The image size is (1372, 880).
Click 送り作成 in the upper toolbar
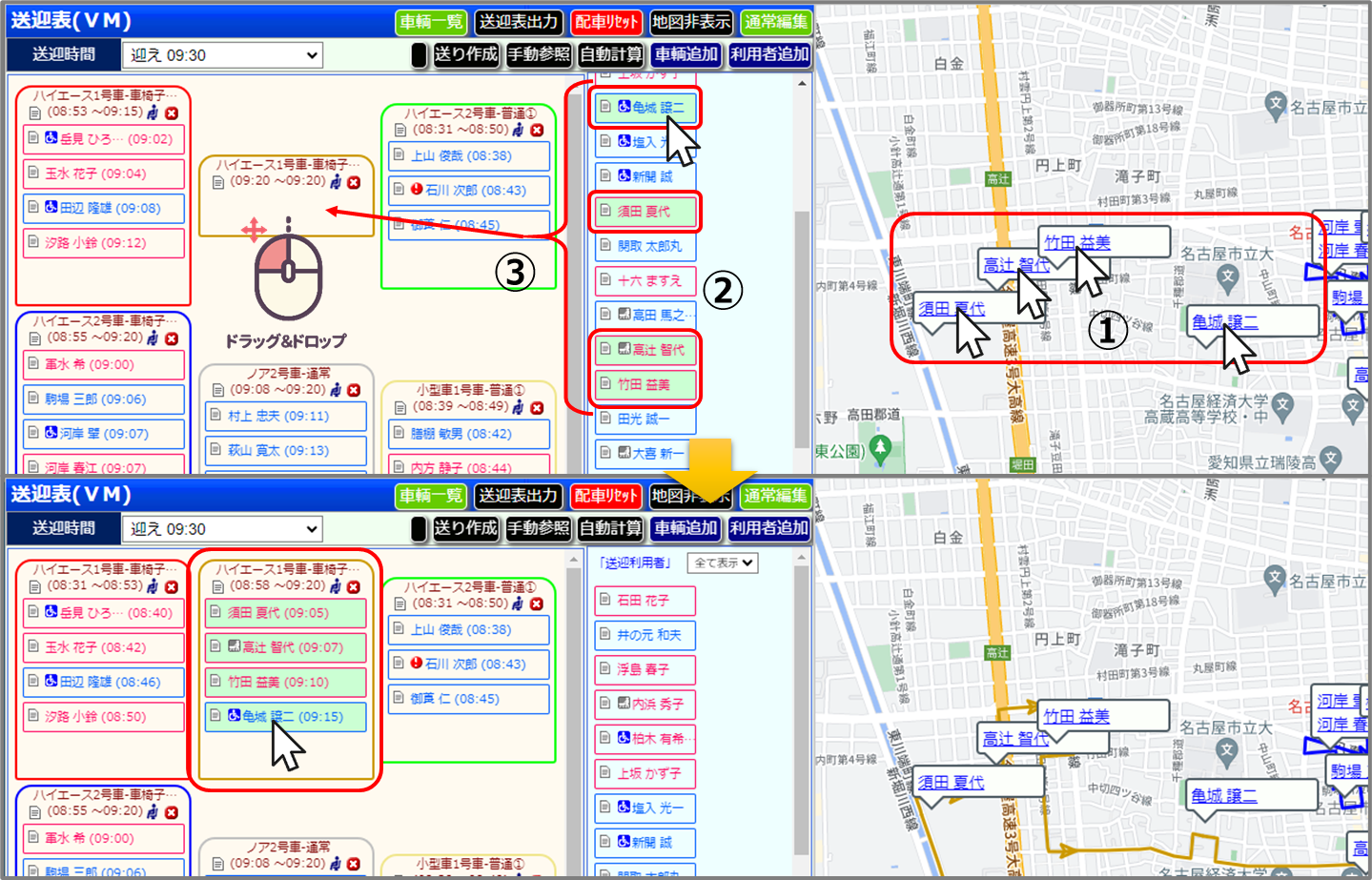pos(465,54)
